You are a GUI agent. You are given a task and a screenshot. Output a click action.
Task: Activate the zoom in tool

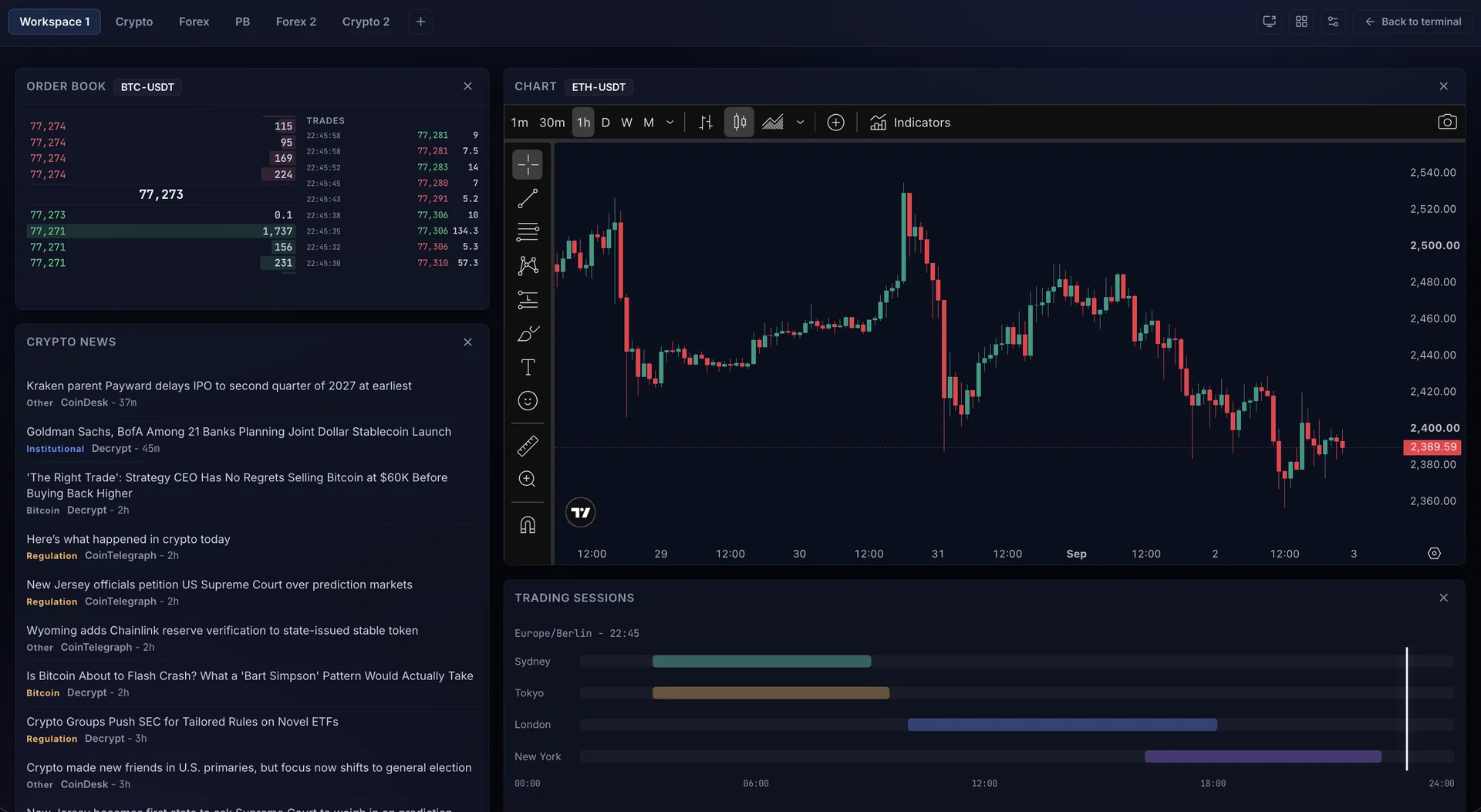pos(528,479)
